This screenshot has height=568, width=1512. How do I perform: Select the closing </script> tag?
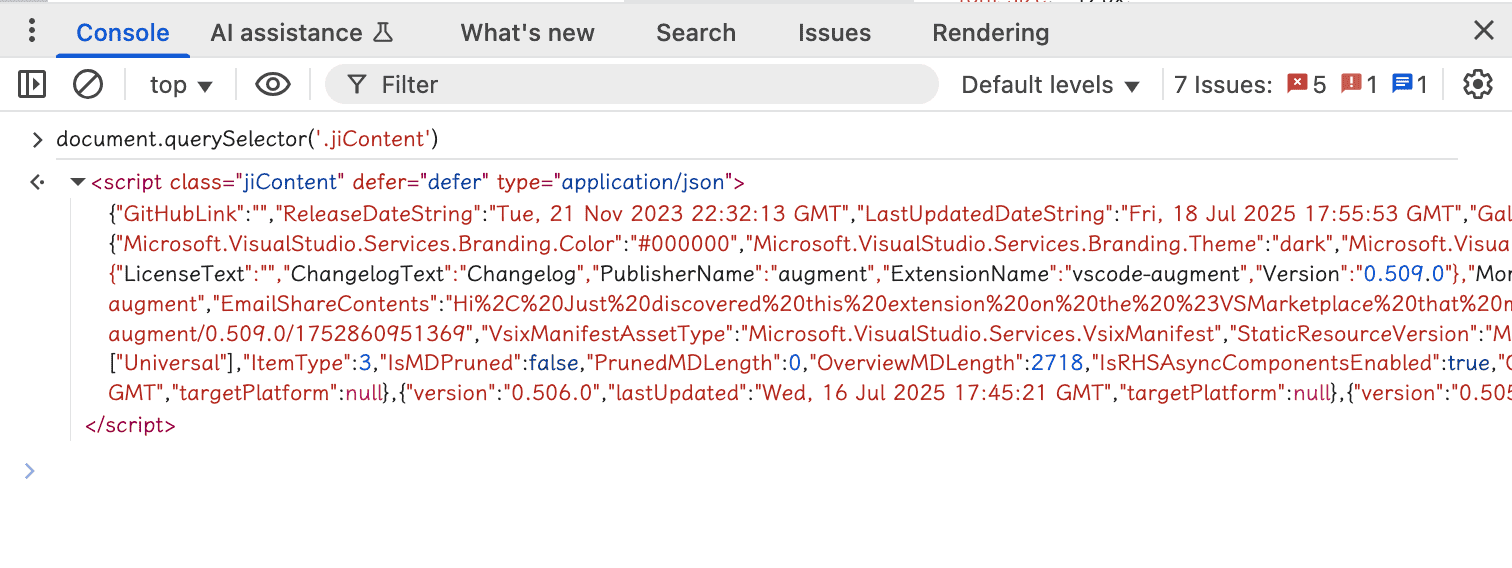click(131, 425)
